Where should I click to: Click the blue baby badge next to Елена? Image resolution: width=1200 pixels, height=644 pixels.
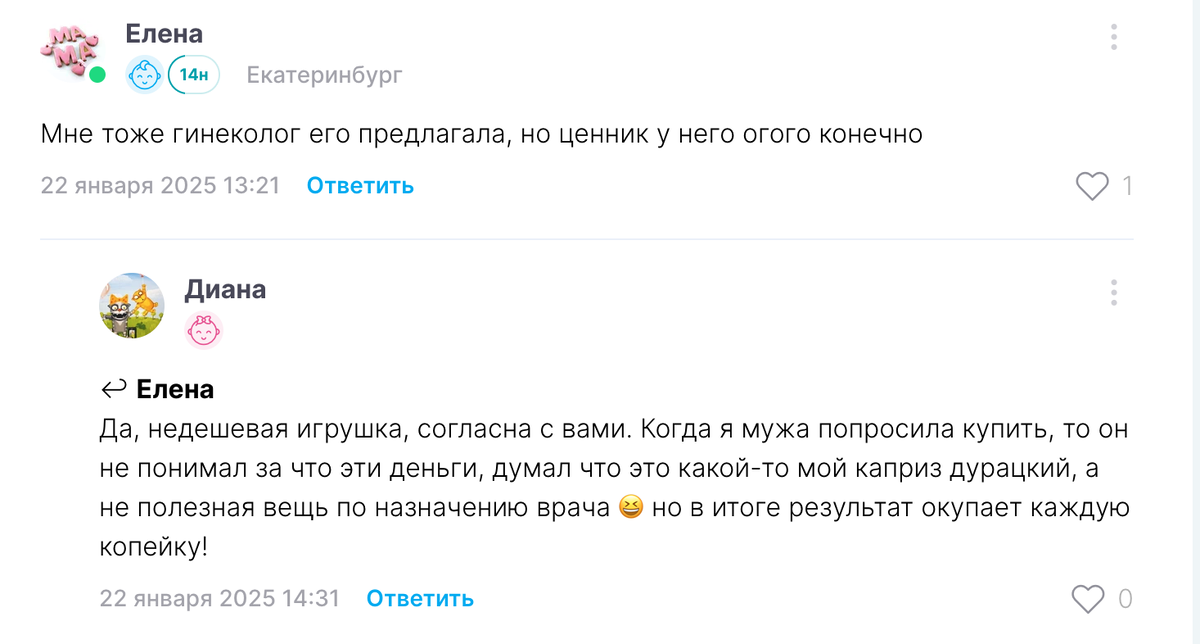[145, 72]
